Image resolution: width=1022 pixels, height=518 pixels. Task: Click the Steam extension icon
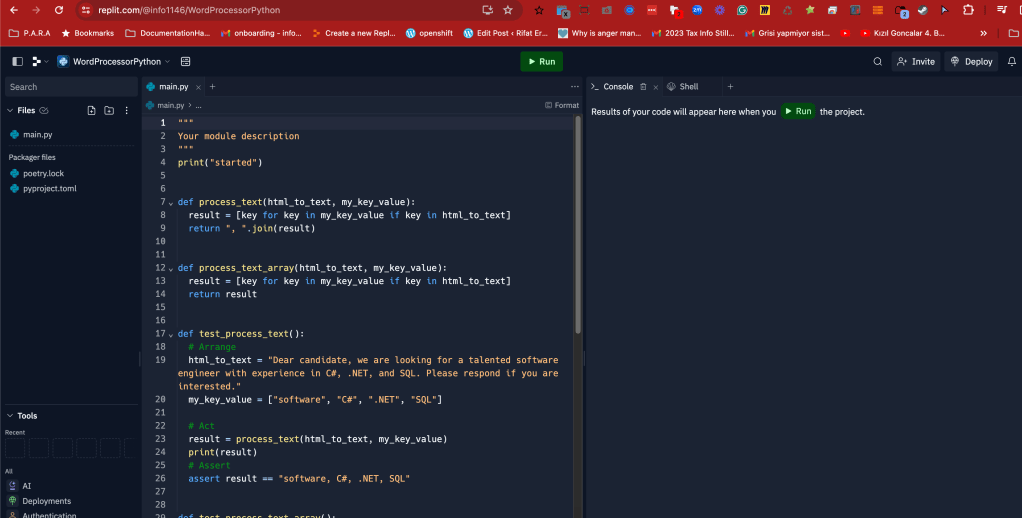[x=922, y=10]
